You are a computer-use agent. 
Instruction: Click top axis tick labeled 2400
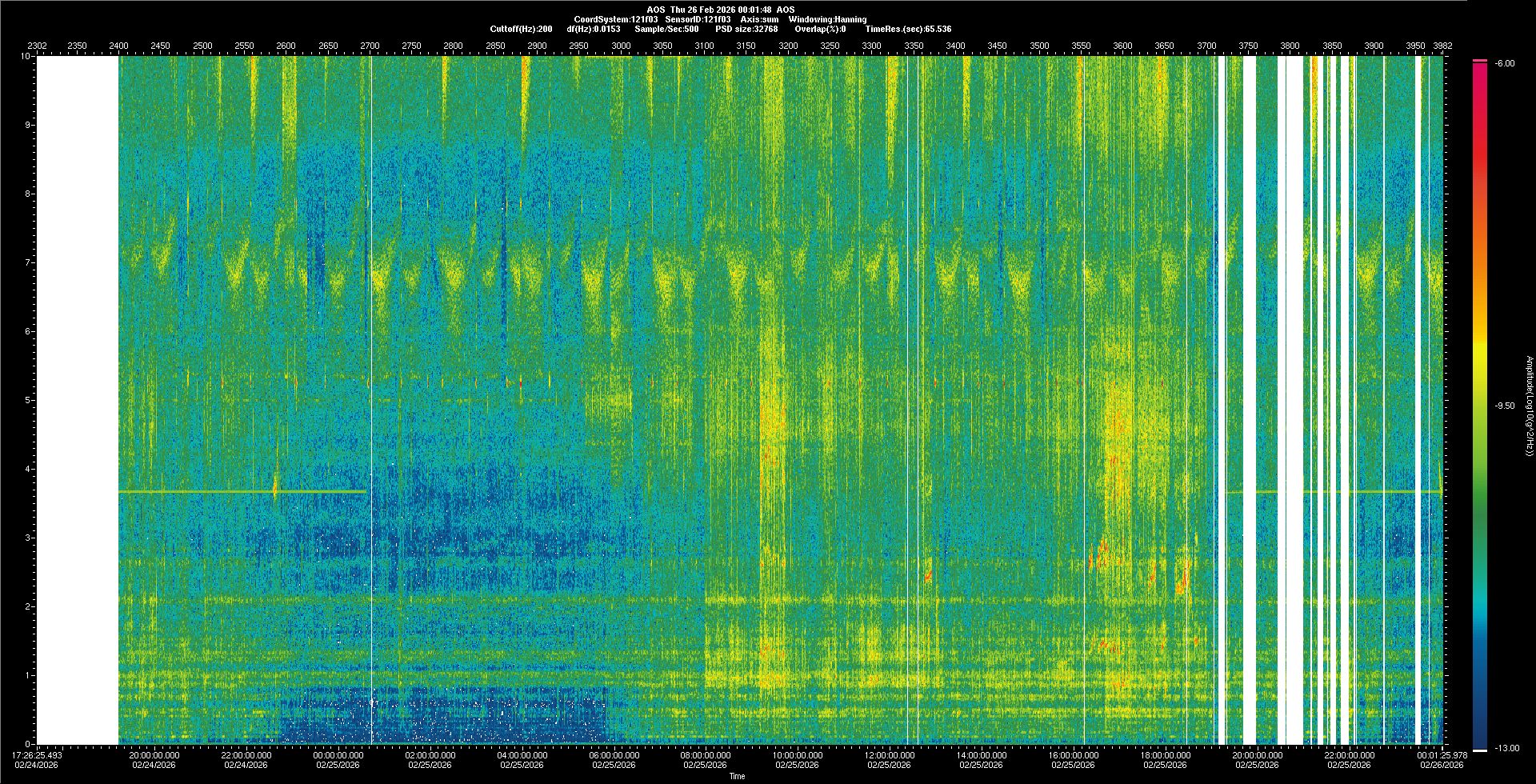point(118,46)
